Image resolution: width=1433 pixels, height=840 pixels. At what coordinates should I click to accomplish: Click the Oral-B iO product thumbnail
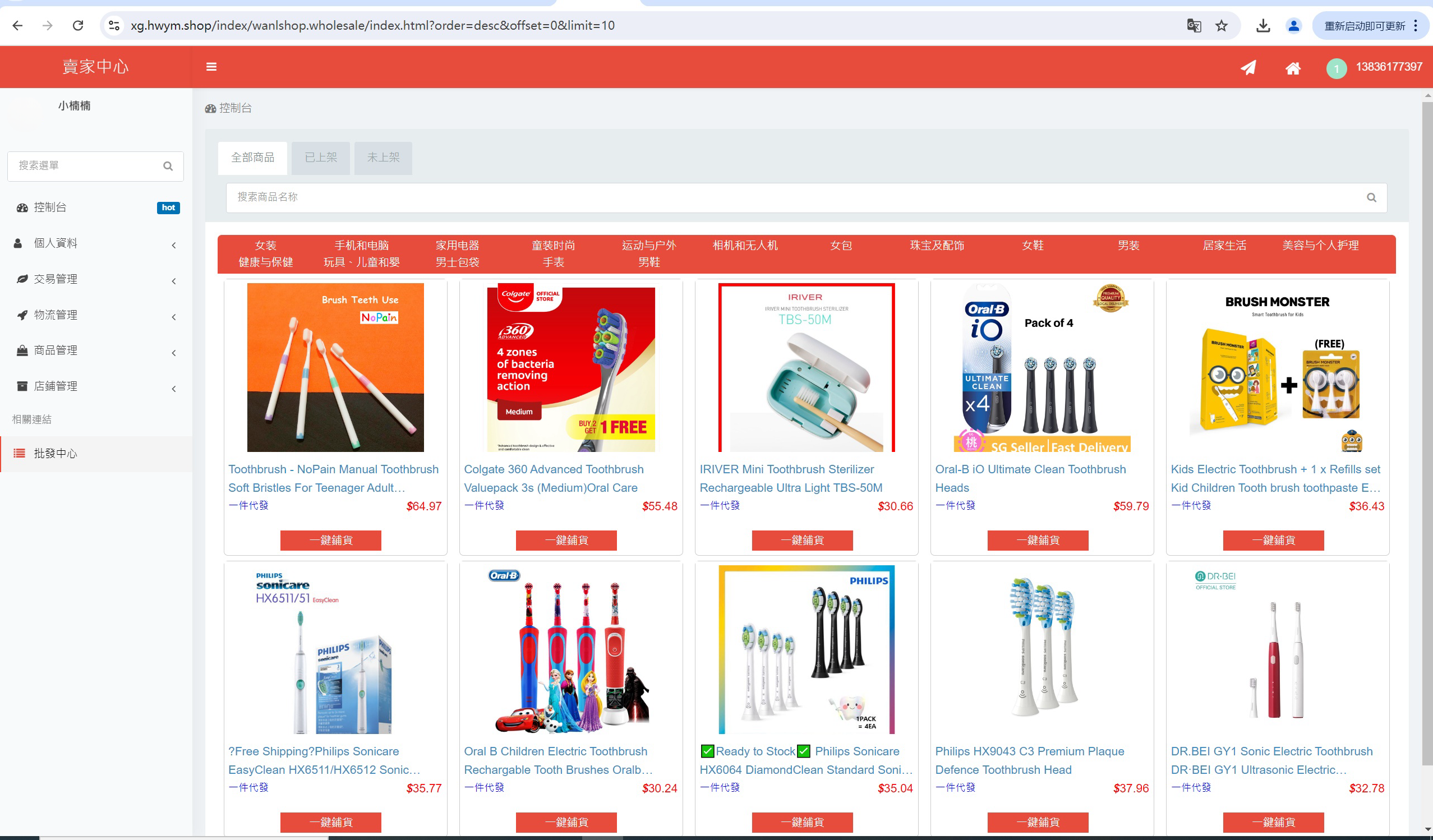(1042, 367)
